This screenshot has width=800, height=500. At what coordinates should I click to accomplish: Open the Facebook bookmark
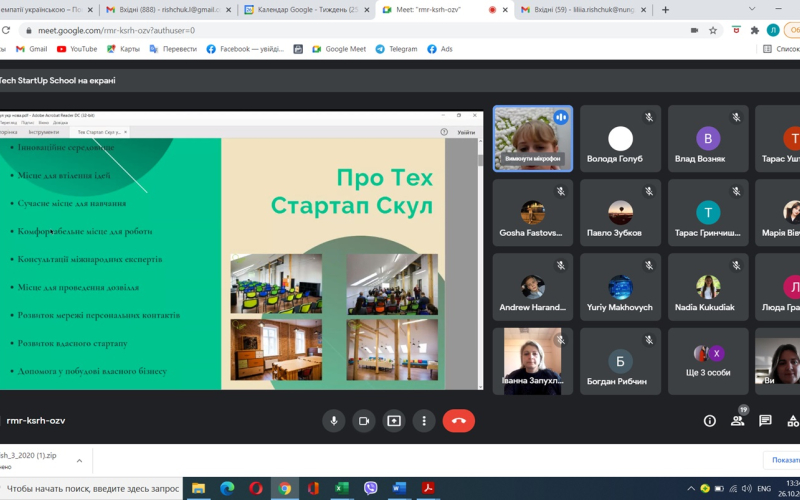(245, 49)
